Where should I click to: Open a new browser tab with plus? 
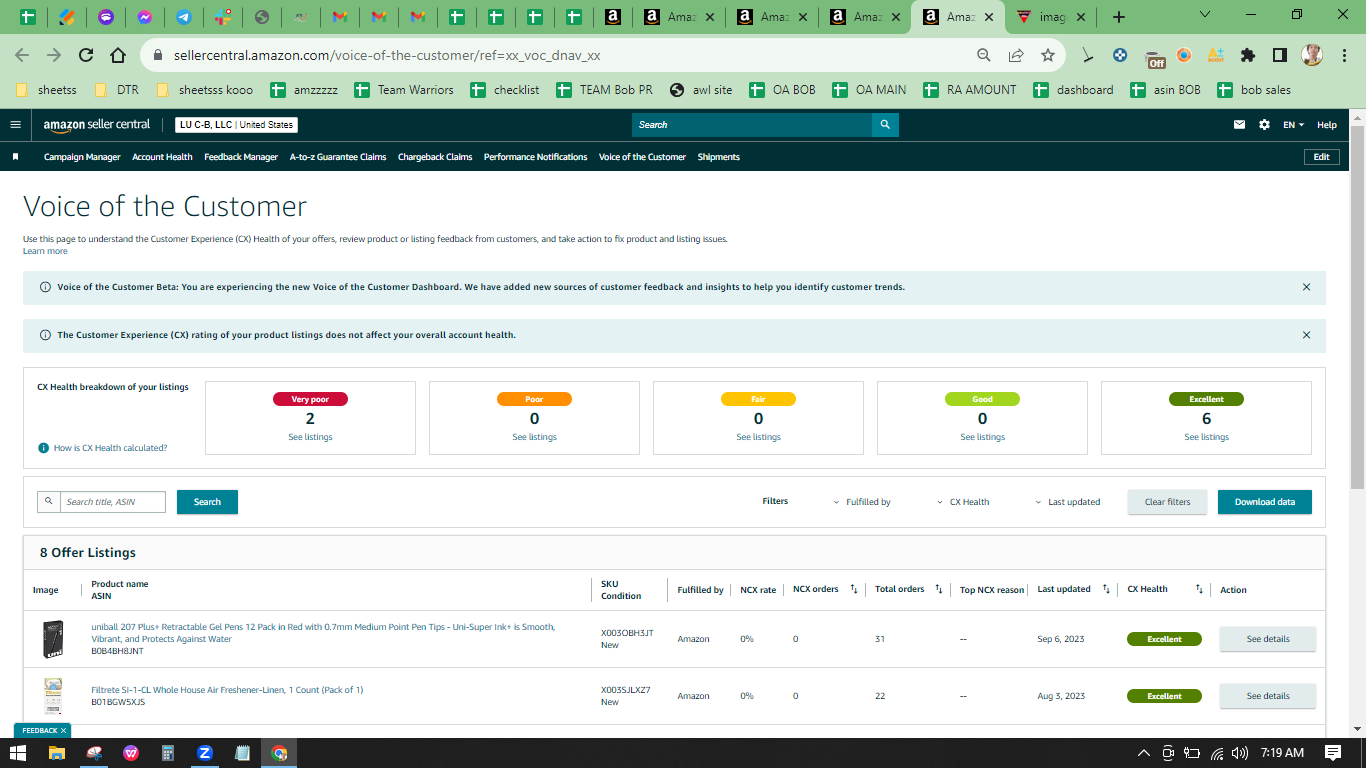[1119, 17]
